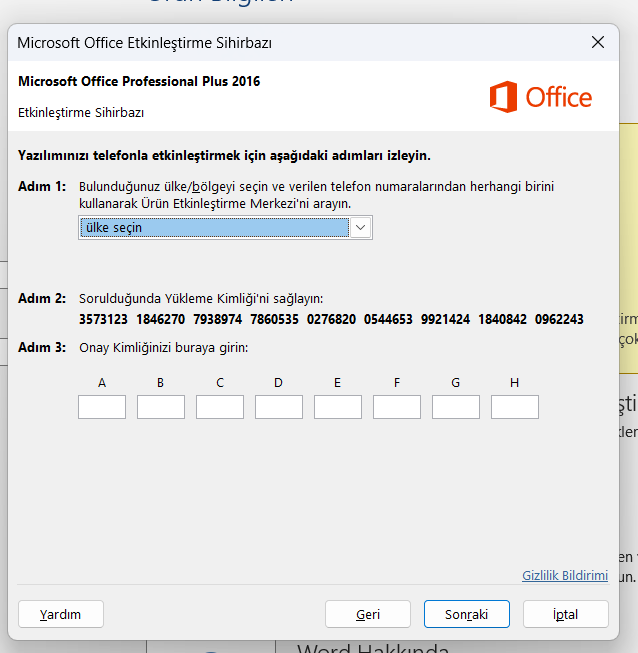Click confirmation ID field E
Image resolution: width=638 pixels, height=653 pixels.
pyautogui.click(x=338, y=407)
